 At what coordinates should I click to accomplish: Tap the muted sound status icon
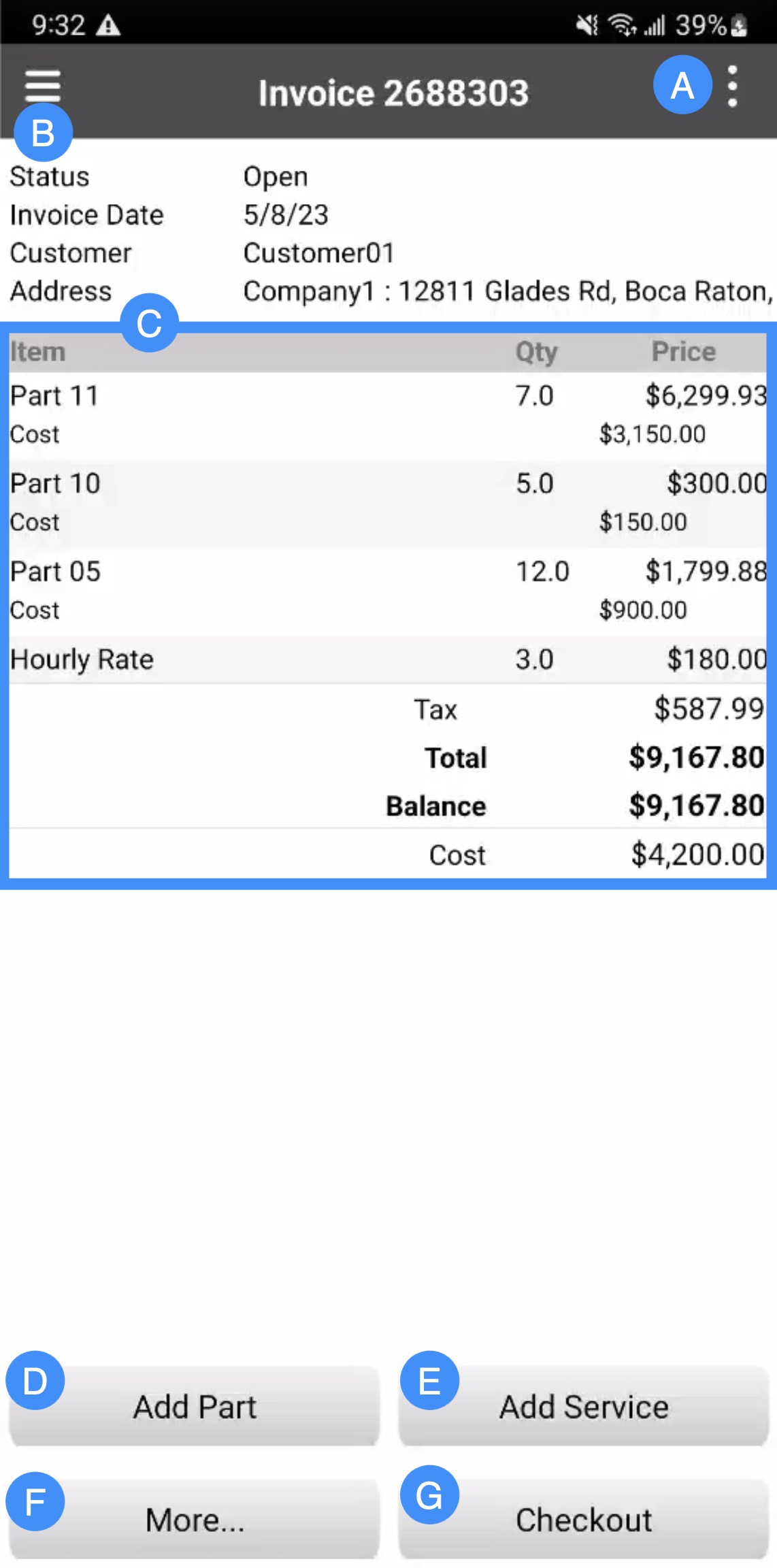click(586, 26)
